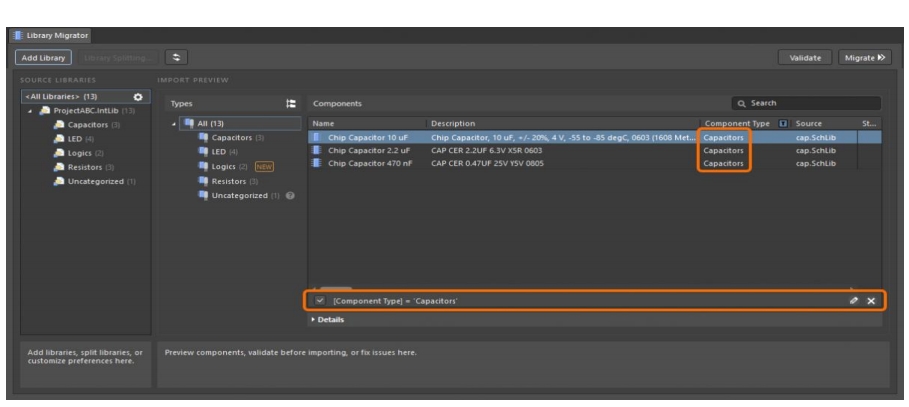This screenshot has width=909, height=407.
Task: Select the Chip Capacitor 470 nF row
Action: click(595, 163)
